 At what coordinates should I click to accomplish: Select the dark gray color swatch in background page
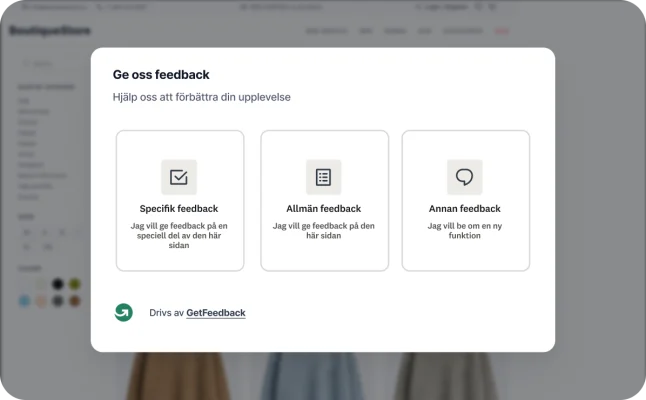click(x=58, y=301)
